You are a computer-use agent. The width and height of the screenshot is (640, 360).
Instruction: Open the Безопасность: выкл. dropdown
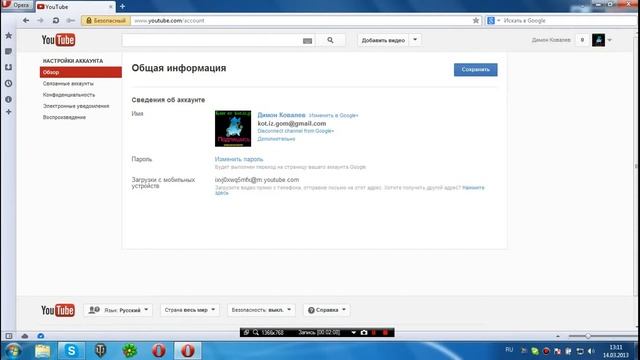261,310
